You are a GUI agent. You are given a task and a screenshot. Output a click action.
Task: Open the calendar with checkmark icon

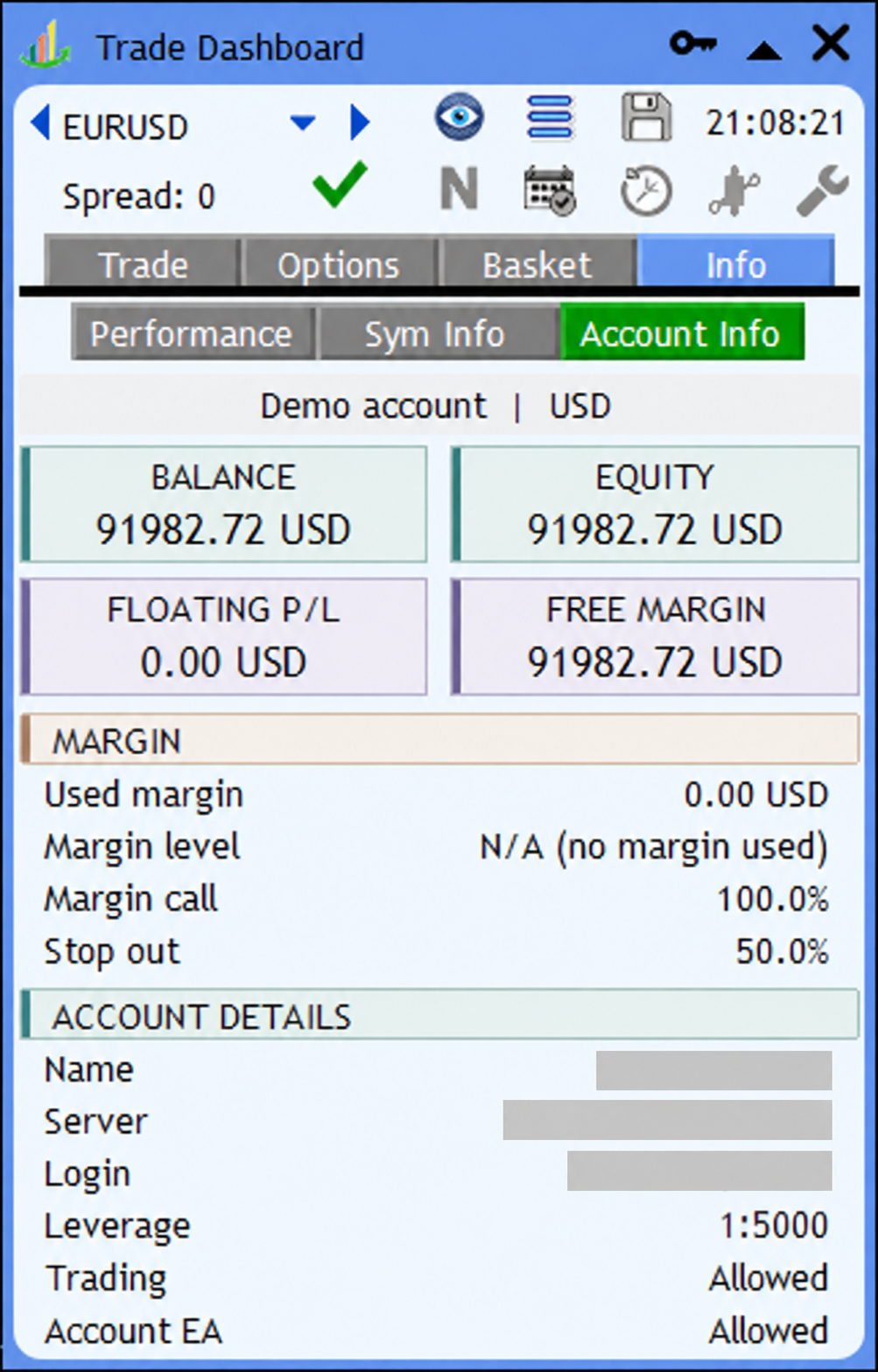[x=550, y=190]
